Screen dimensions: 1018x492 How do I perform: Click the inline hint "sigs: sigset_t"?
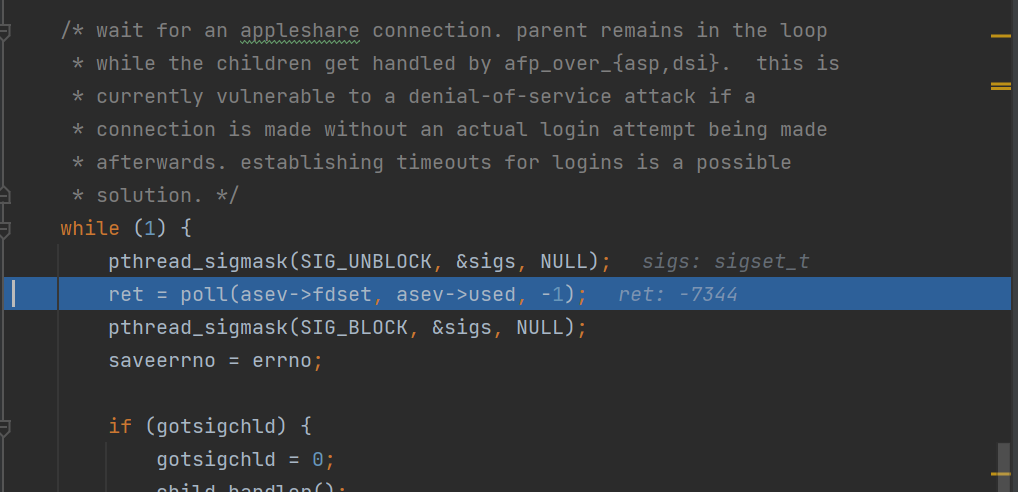click(x=726, y=262)
